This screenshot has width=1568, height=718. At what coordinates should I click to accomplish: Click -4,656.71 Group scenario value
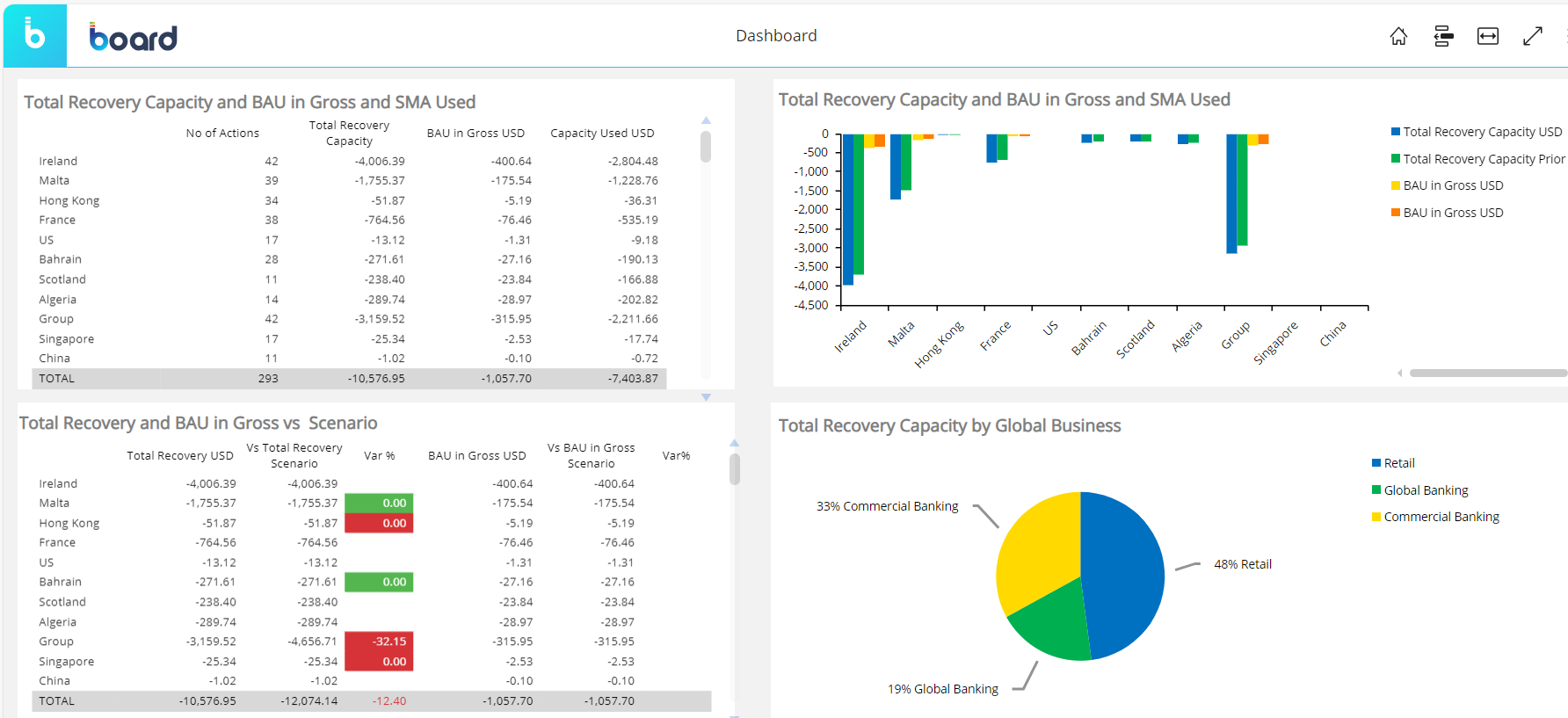tap(312, 642)
